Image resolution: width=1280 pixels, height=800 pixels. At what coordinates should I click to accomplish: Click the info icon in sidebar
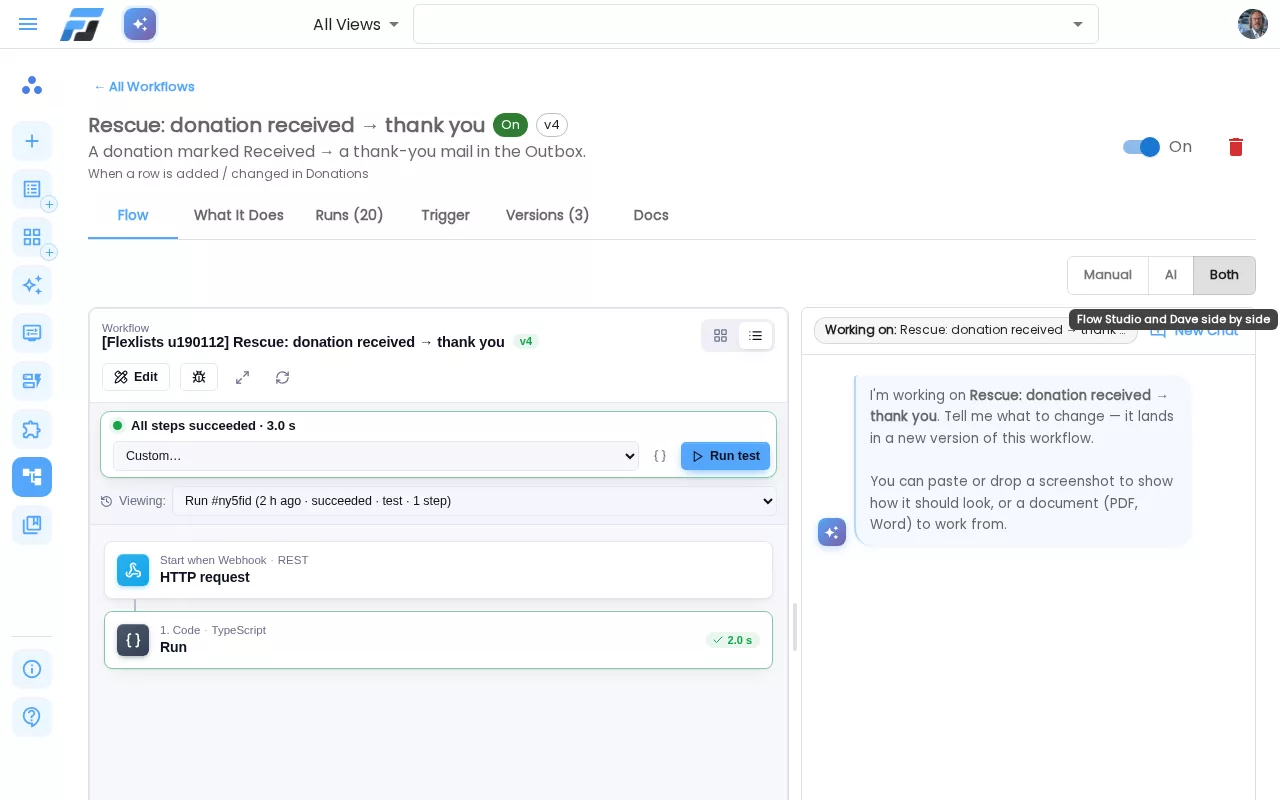(32, 669)
